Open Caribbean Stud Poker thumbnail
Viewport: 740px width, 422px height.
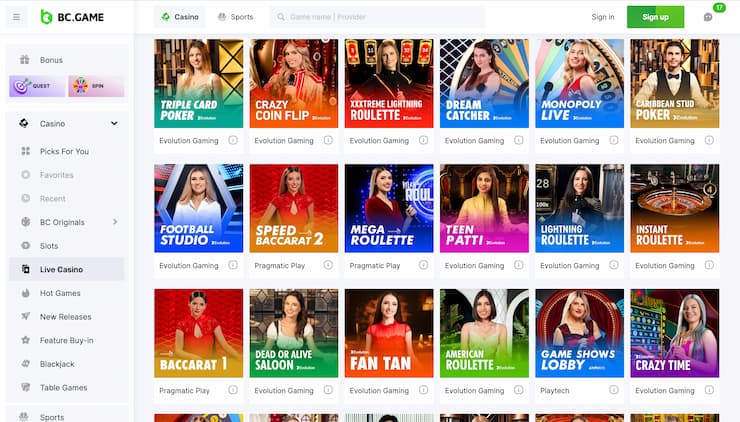pyautogui.click(x=675, y=84)
